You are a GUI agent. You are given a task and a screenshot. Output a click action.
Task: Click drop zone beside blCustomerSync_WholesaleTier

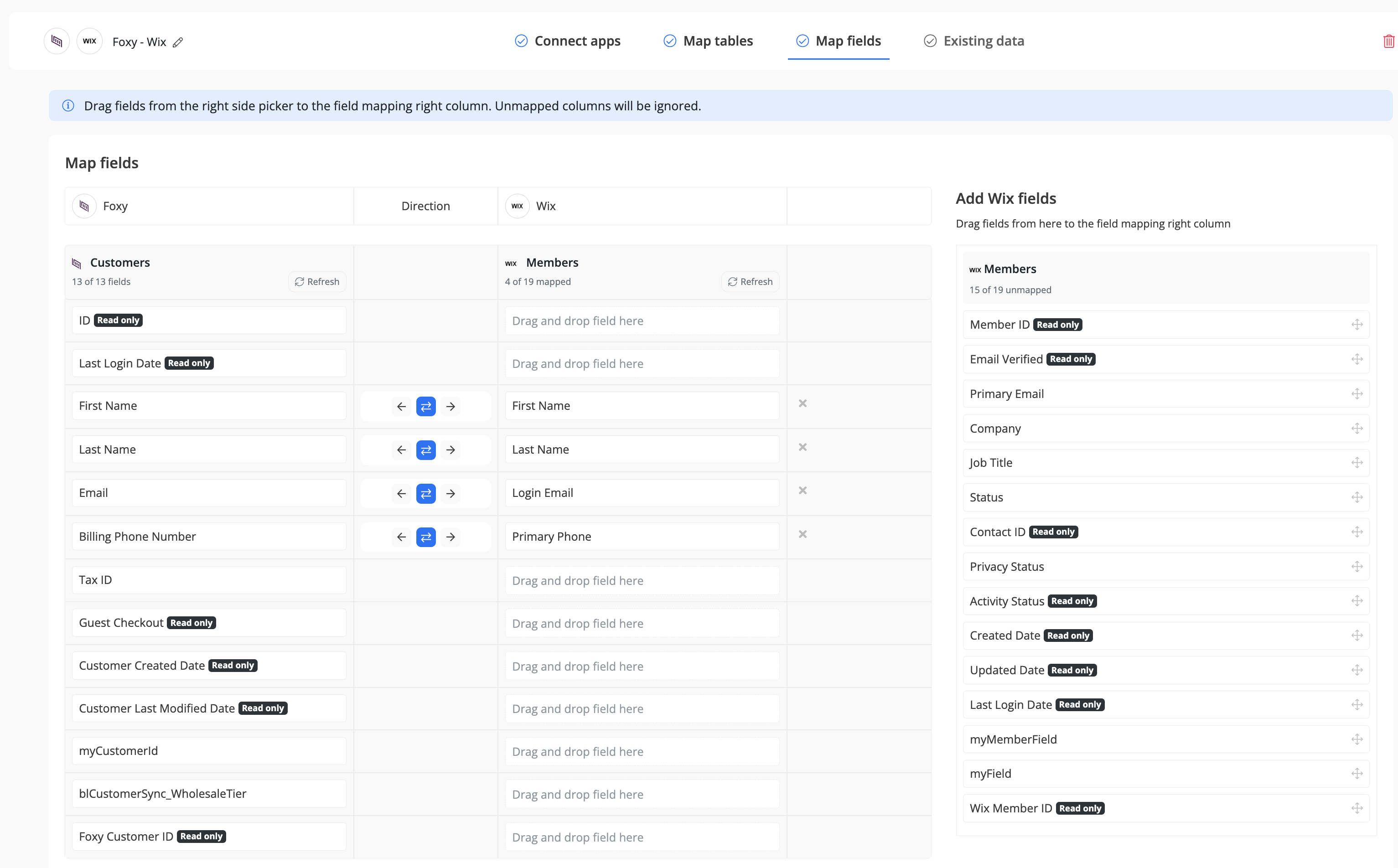(x=642, y=795)
